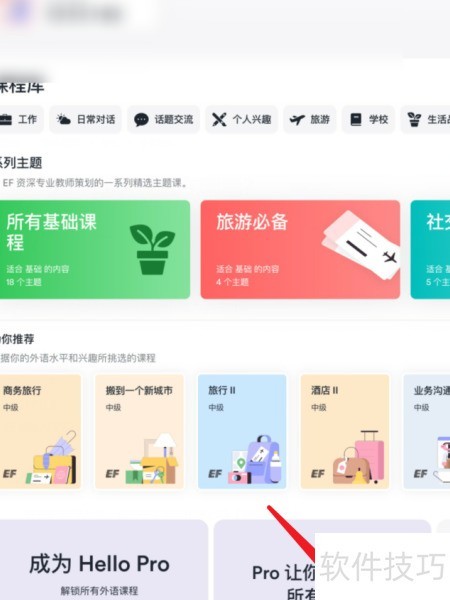Open the 旅行 II lesson card
Viewport: 450px width, 600px height.
pos(242,432)
